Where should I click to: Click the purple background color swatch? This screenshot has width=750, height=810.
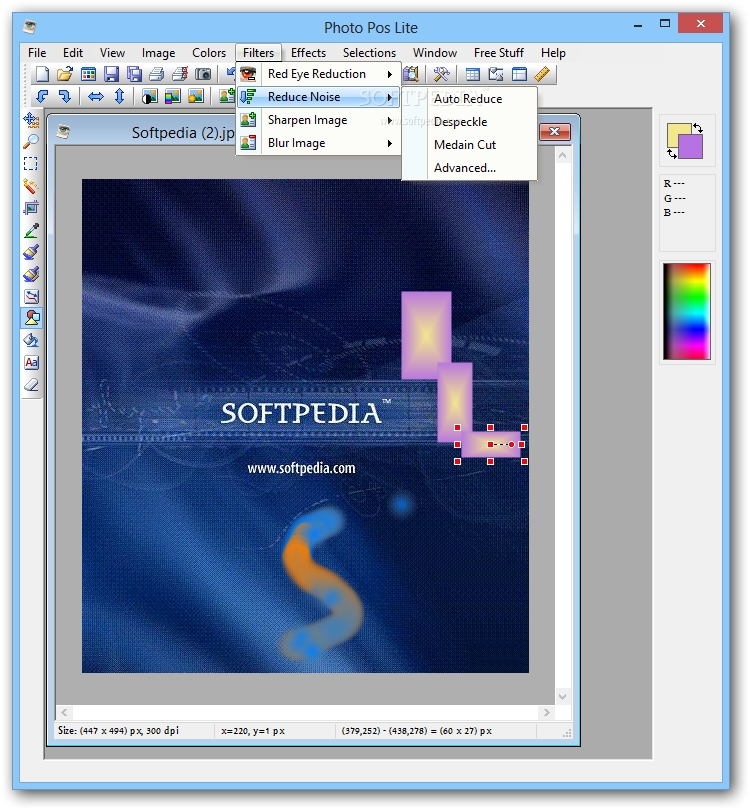coord(692,147)
